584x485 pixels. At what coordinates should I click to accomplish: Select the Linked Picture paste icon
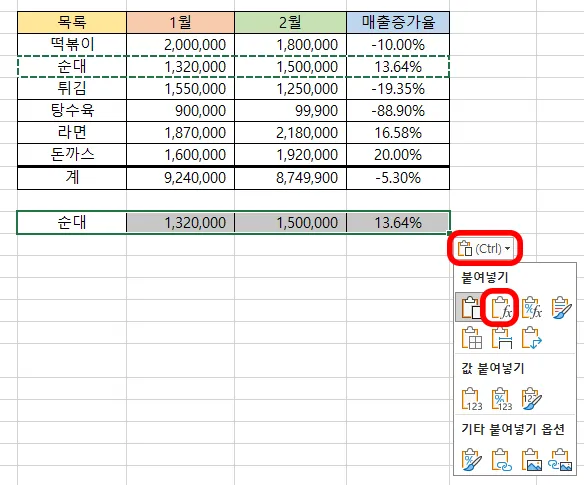tap(560, 460)
